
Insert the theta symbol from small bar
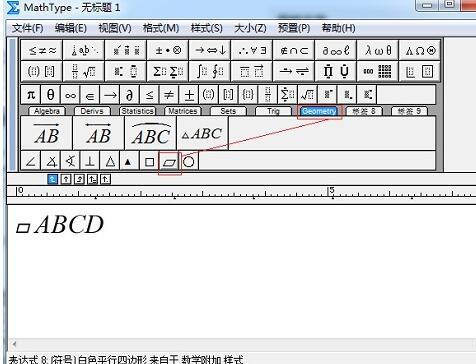(x=50, y=95)
